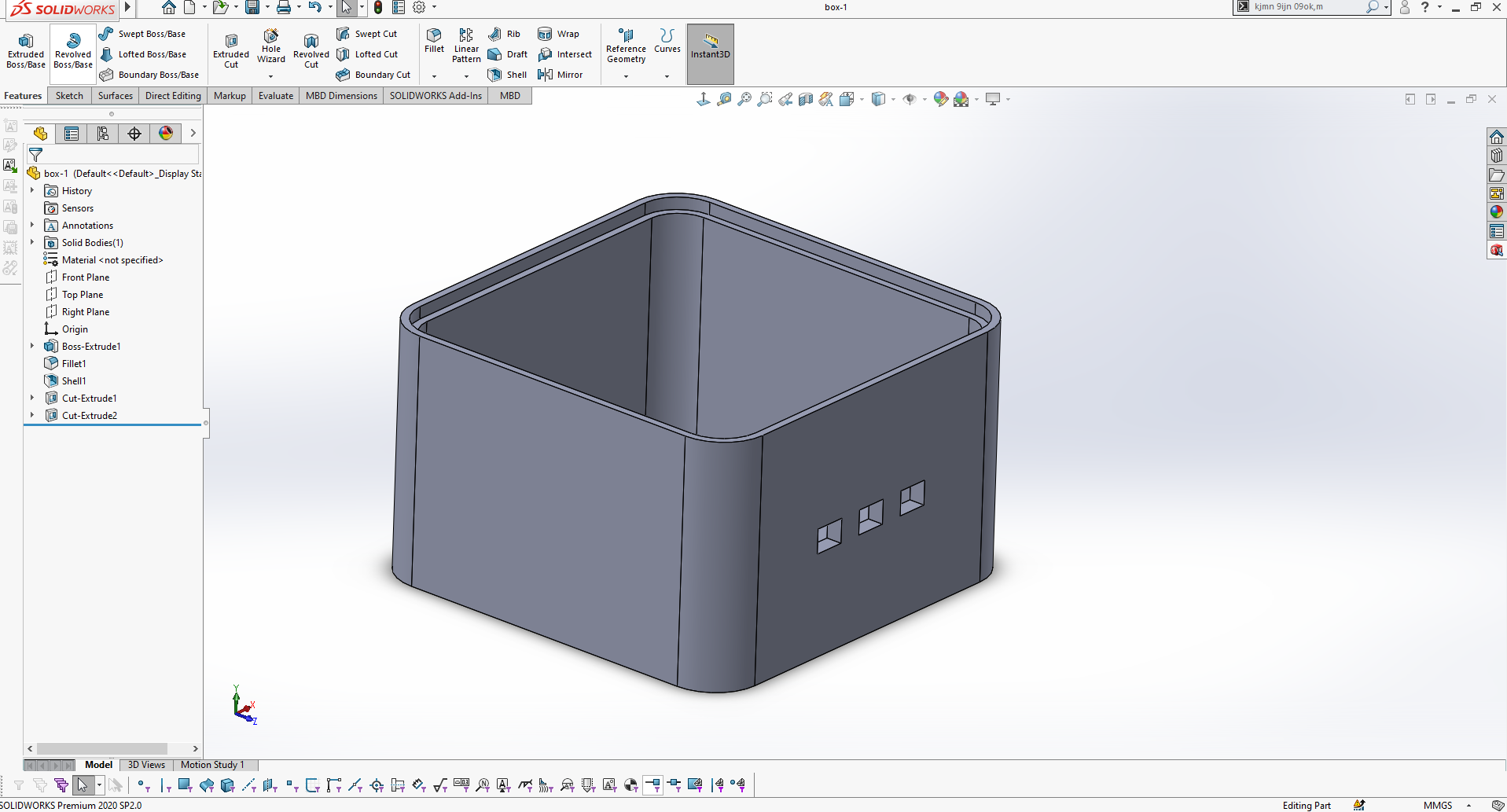Select the Swept Cut tool
The width and height of the screenshot is (1507, 812).
(x=367, y=34)
